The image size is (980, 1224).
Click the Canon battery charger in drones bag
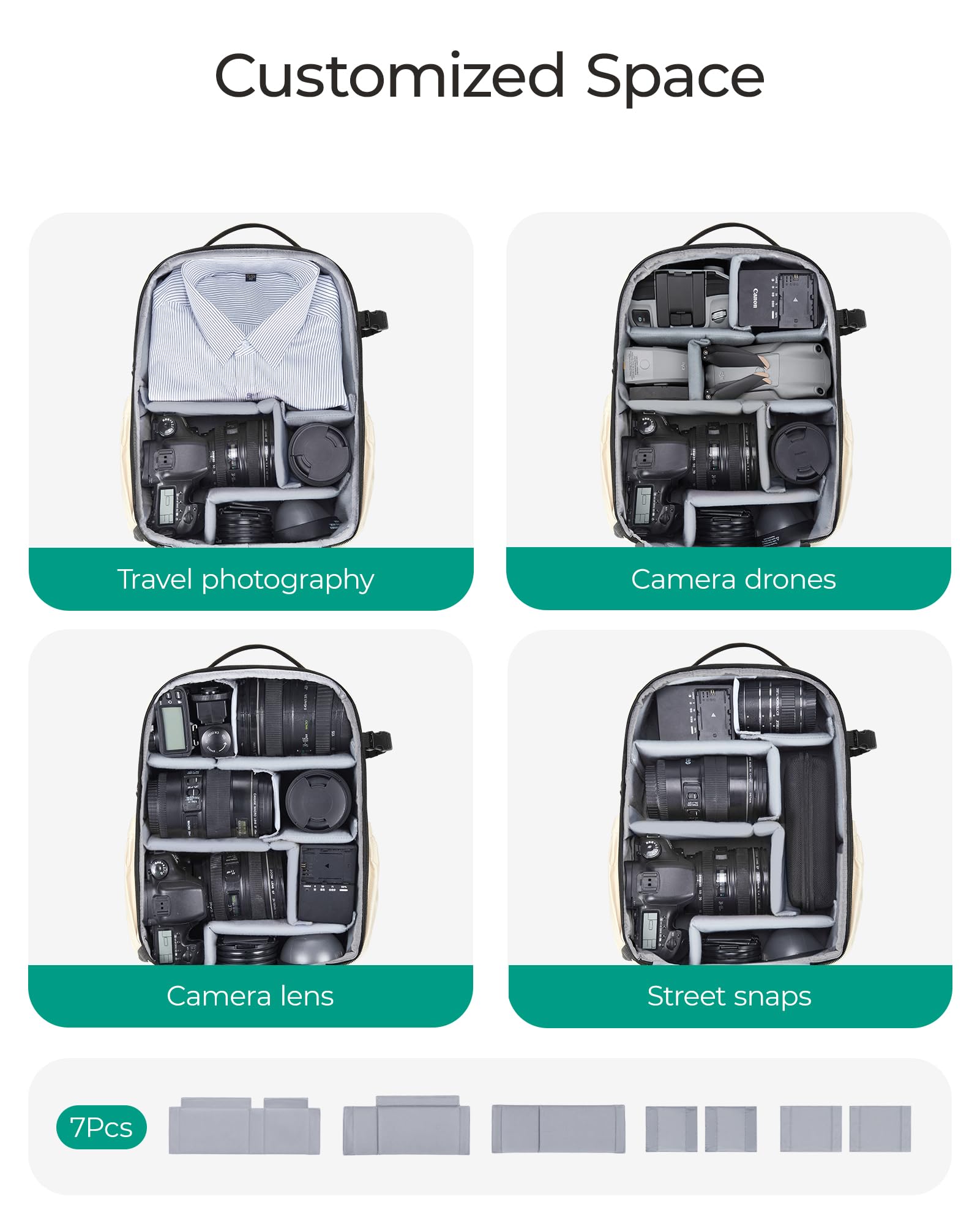coord(777,298)
